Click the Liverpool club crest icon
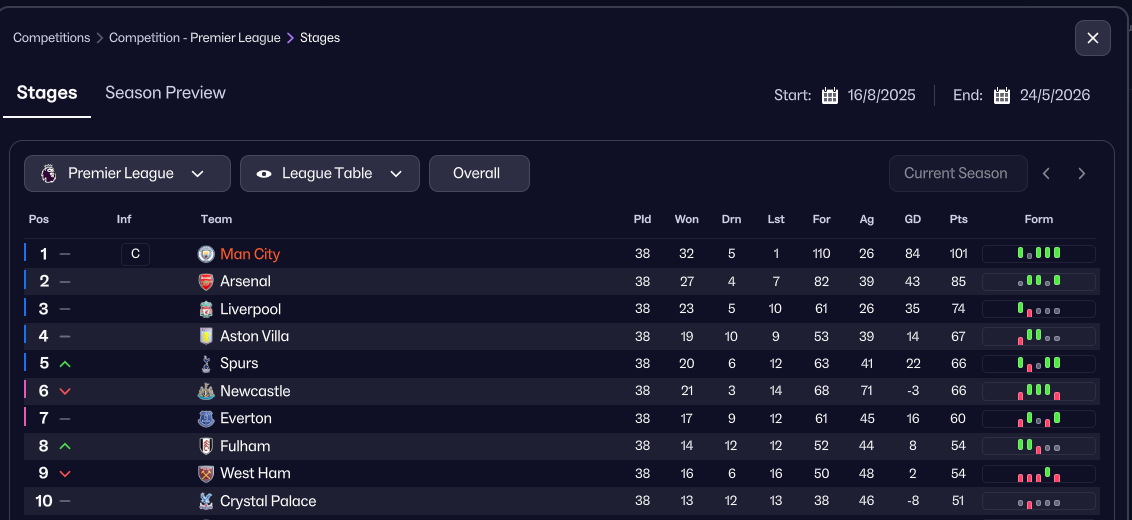1132x520 pixels. point(206,309)
